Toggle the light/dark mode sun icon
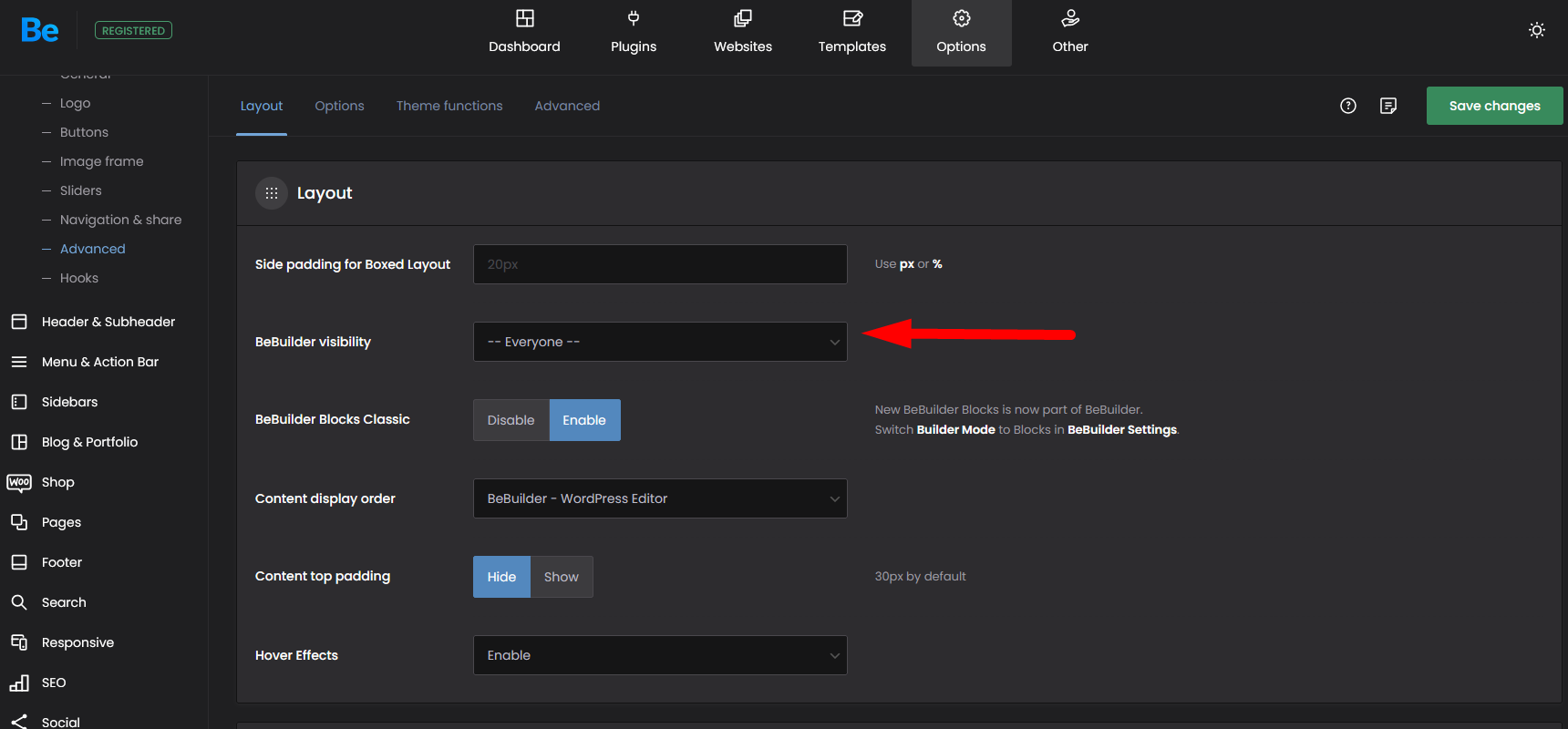This screenshot has width=1568, height=729. pyautogui.click(x=1537, y=30)
